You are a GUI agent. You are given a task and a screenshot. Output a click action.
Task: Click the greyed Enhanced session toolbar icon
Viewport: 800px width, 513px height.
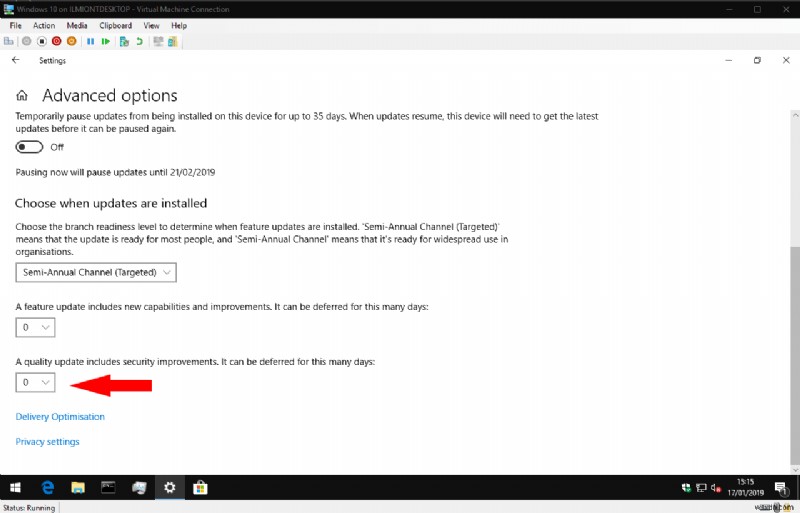pyautogui.click(x=158, y=41)
